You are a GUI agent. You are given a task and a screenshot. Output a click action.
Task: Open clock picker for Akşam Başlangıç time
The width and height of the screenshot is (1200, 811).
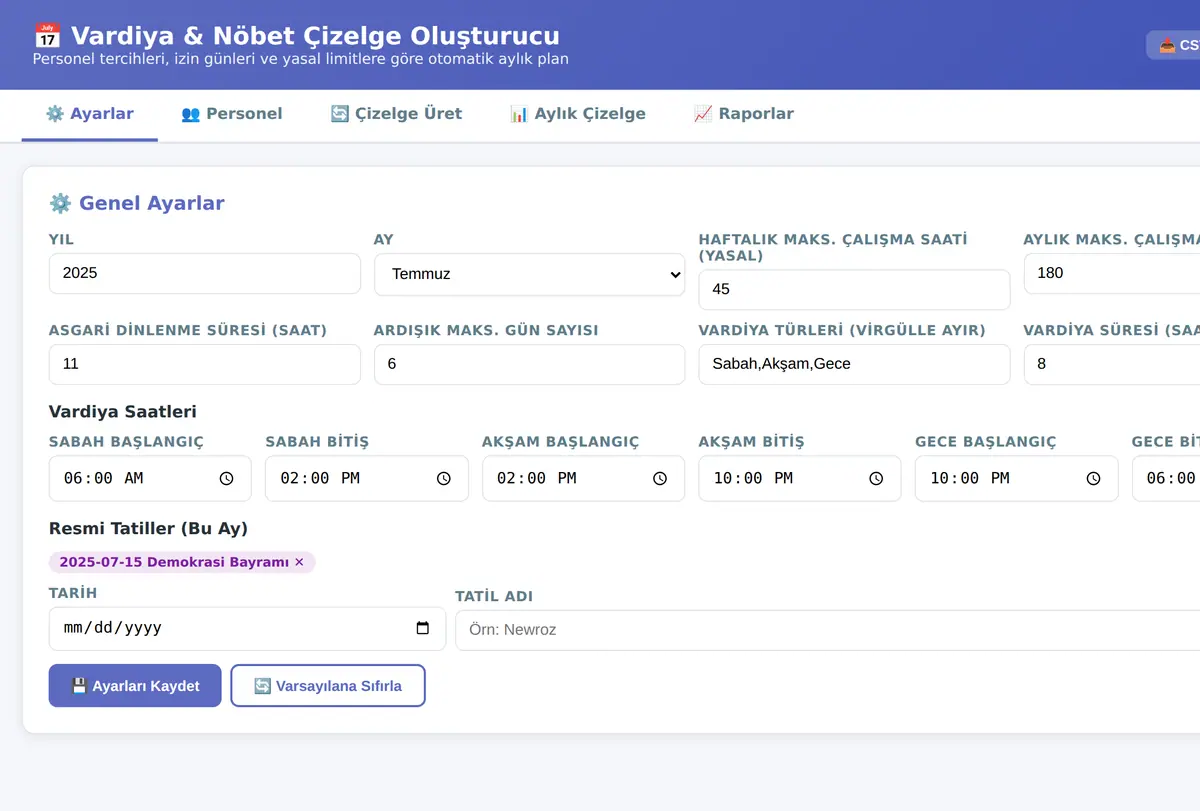click(660, 479)
